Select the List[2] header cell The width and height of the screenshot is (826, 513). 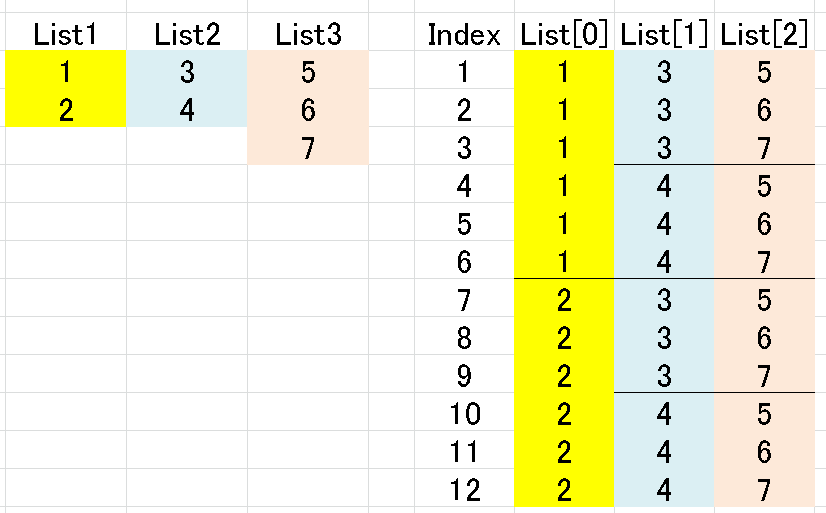coord(764,32)
